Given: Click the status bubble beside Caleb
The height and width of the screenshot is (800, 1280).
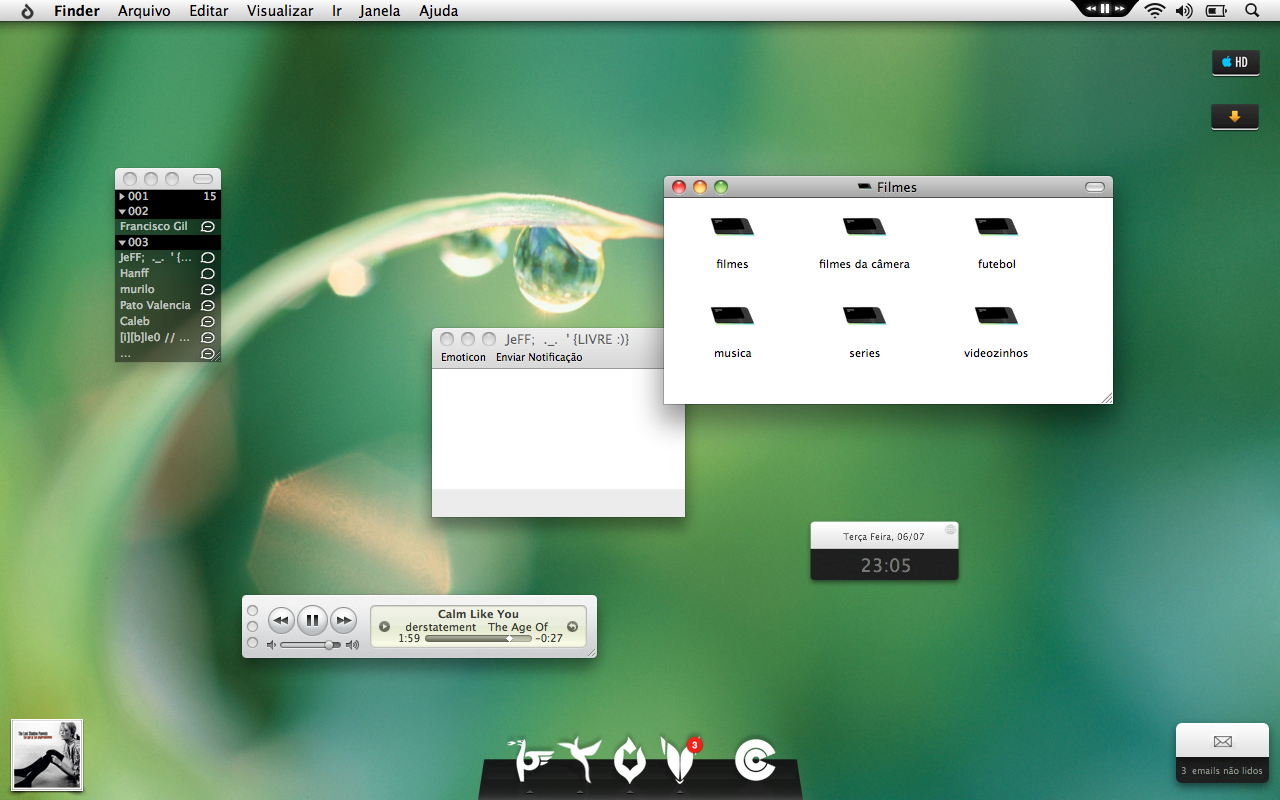Looking at the screenshot, I should tap(208, 321).
